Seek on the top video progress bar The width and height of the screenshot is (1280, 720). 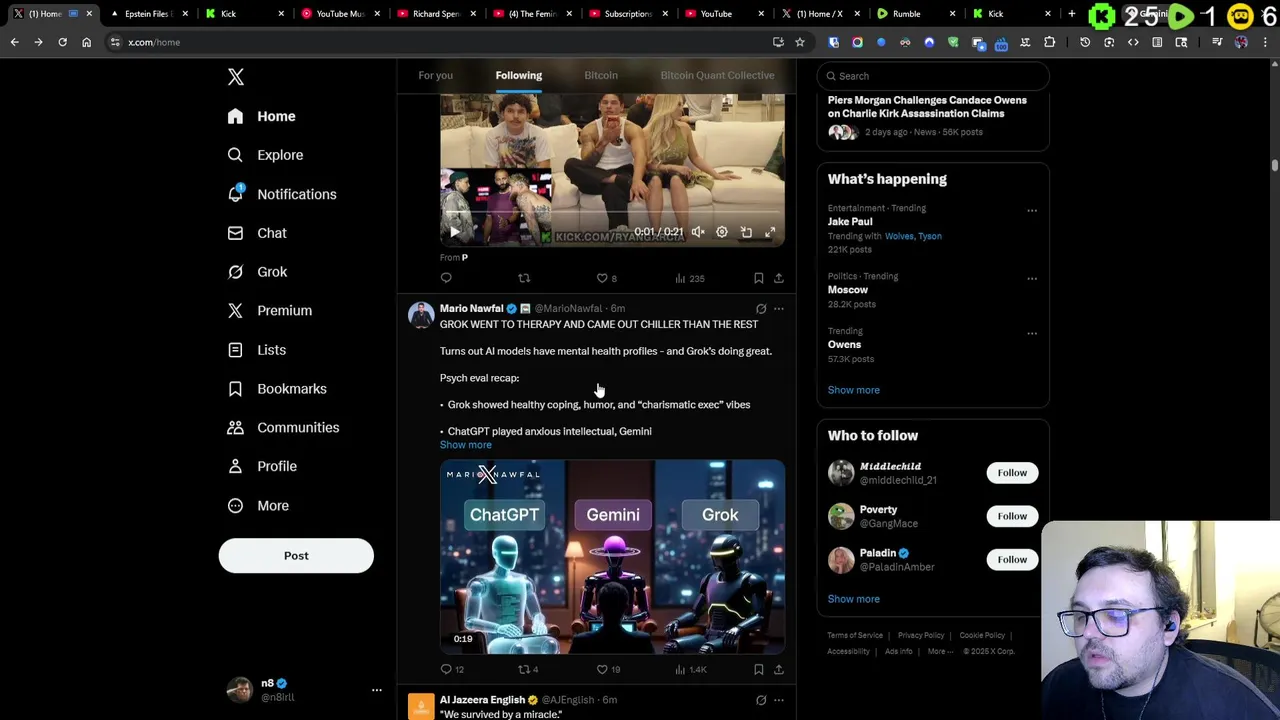612,214
